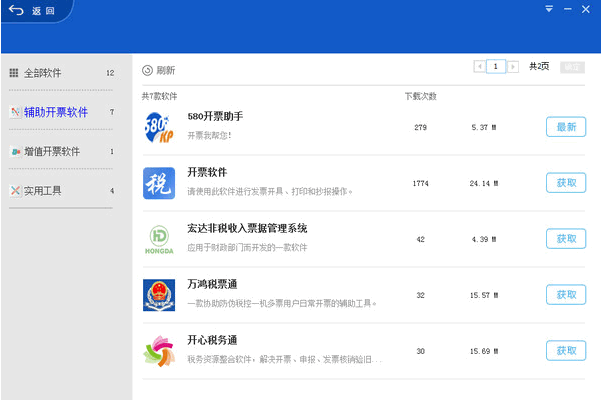This screenshot has height=401, width=602.
Task: Select the 实用工具 category
Action: coord(61,191)
